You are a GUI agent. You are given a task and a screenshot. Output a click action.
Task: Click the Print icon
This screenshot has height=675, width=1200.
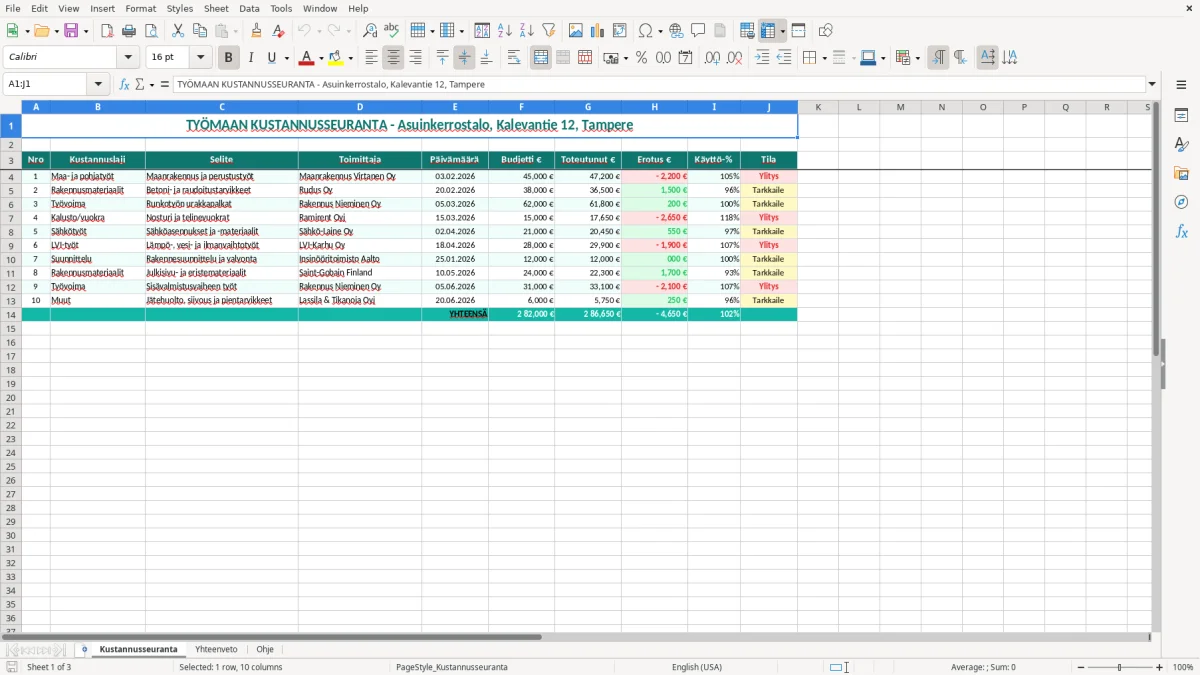pyautogui.click(x=129, y=31)
